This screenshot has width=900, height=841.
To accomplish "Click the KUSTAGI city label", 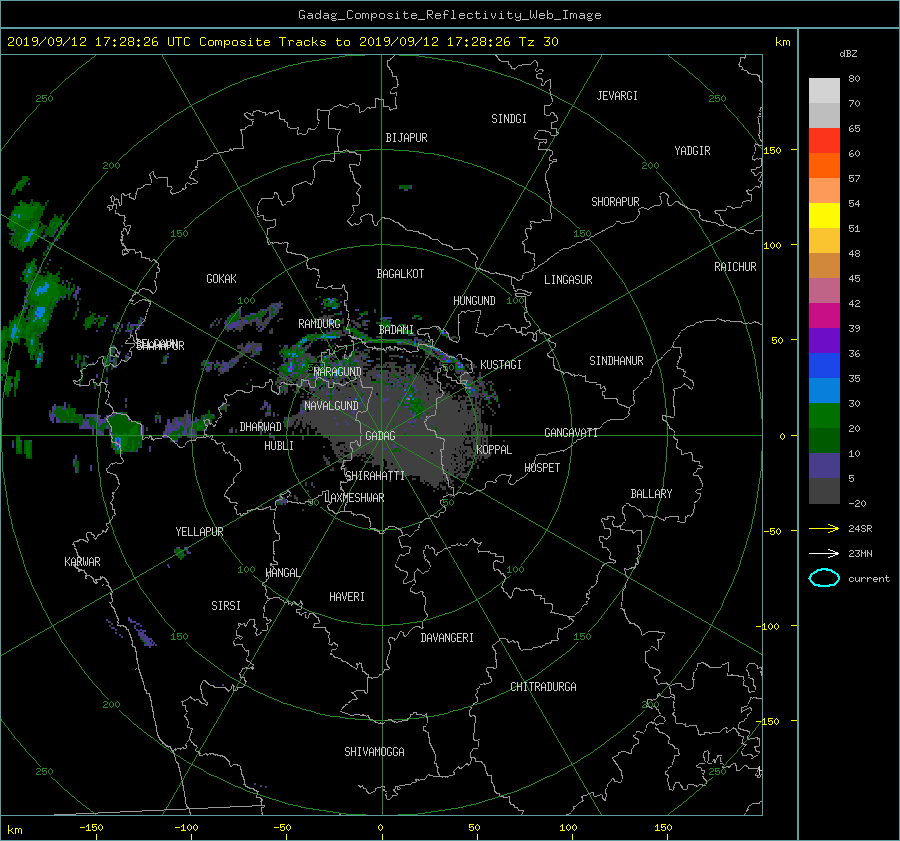I will click(x=501, y=365).
